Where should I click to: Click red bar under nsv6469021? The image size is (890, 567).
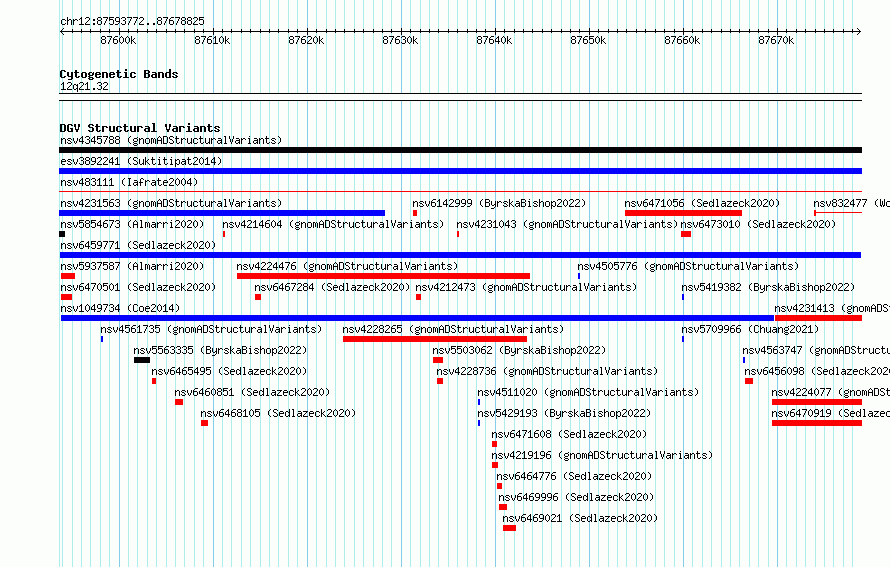[x=509, y=528]
